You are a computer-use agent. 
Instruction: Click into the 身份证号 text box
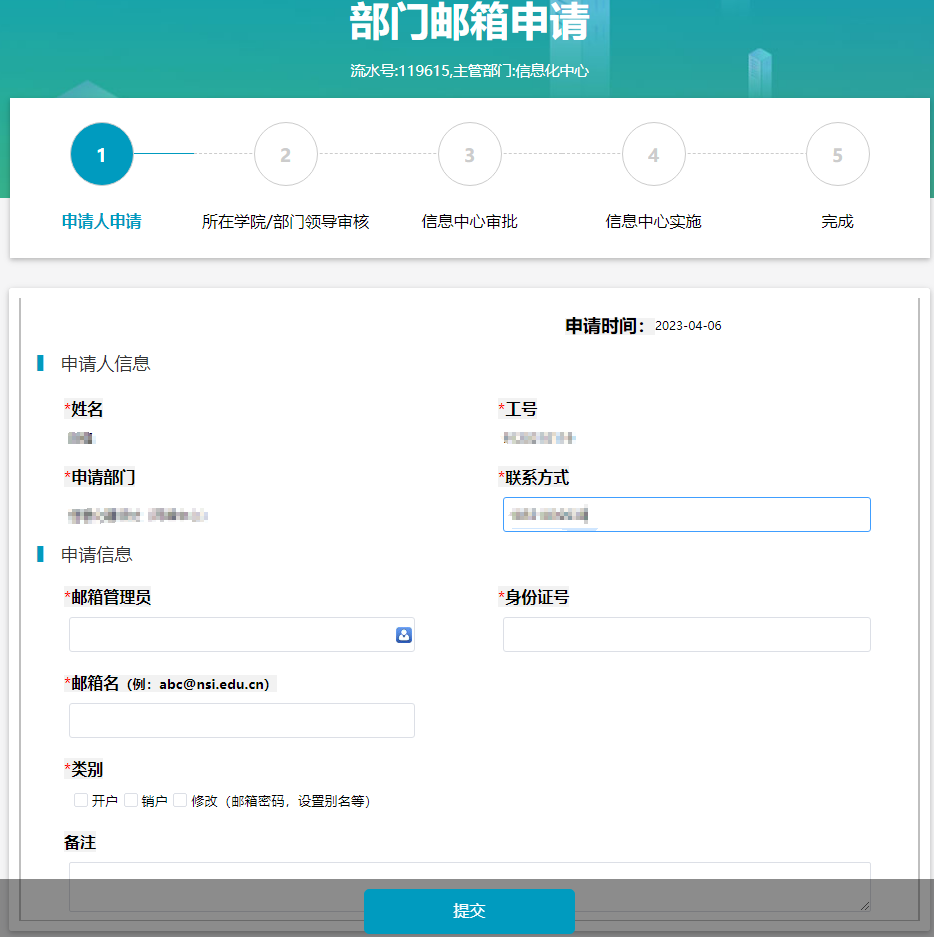686,635
